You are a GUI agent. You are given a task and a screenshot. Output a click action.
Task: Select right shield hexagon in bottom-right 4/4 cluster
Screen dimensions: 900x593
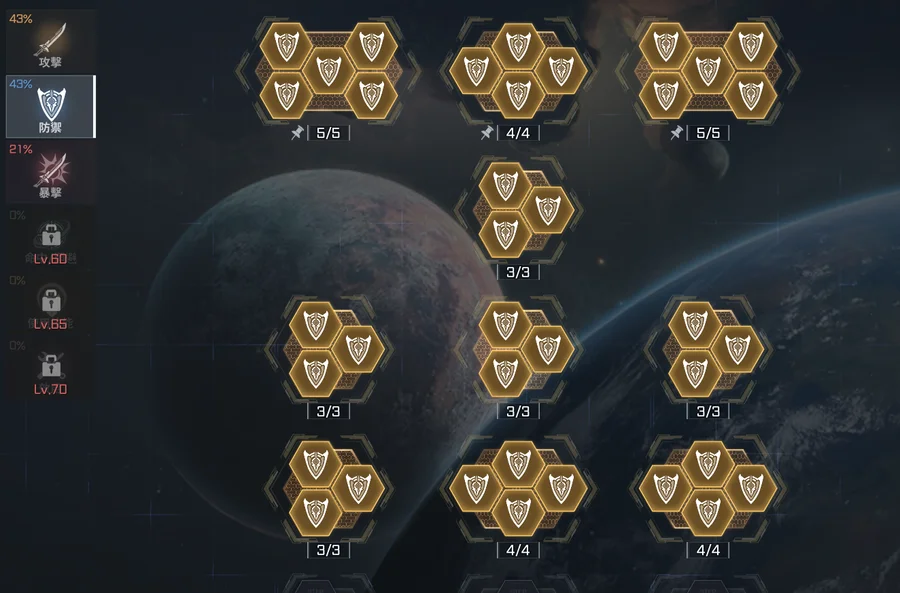pos(751,489)
